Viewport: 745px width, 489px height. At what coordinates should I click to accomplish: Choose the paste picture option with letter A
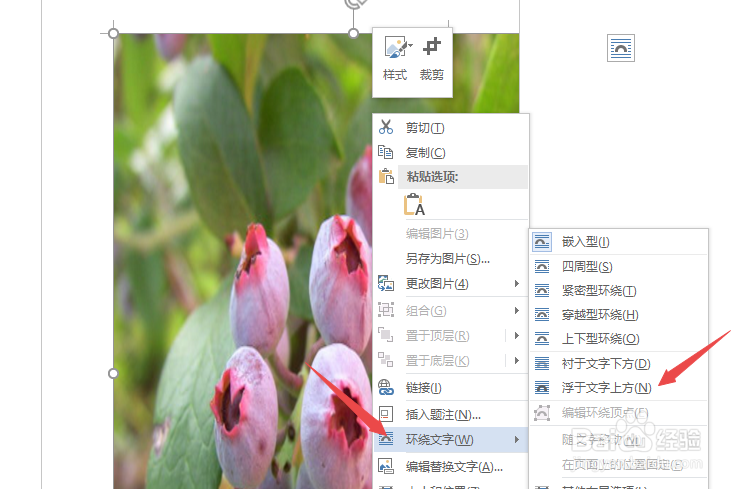tap(414, 204)
